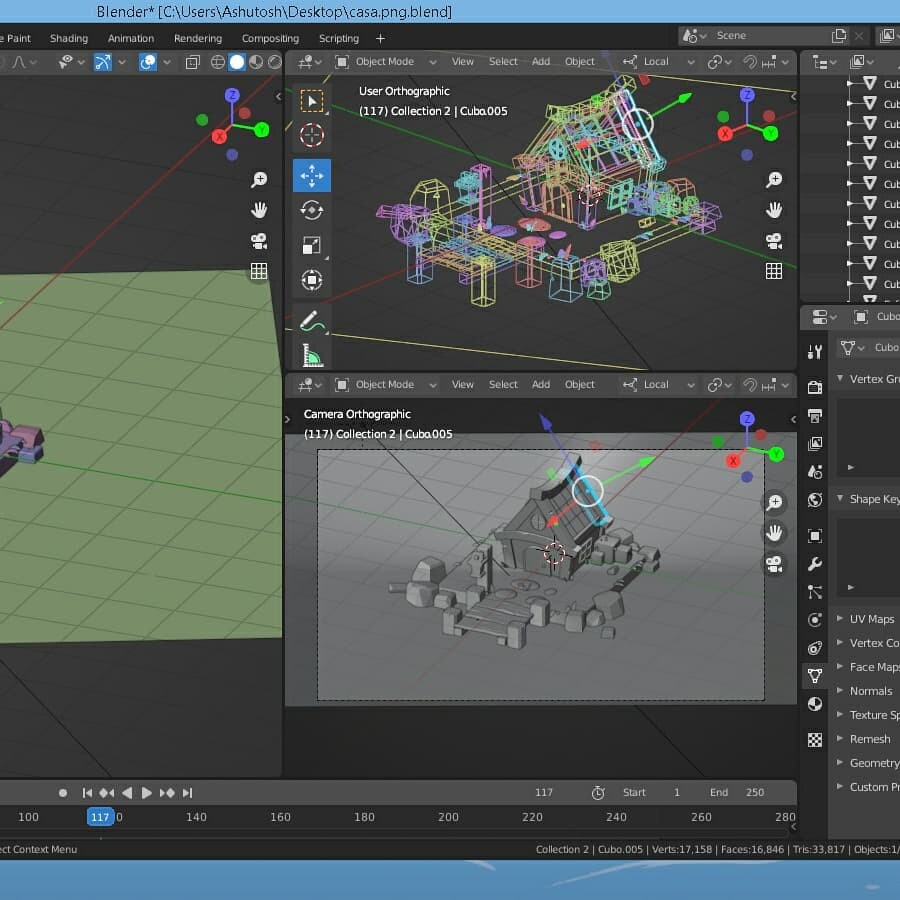
Task: Open the View Layer properties tab
Action: point(815,444)
